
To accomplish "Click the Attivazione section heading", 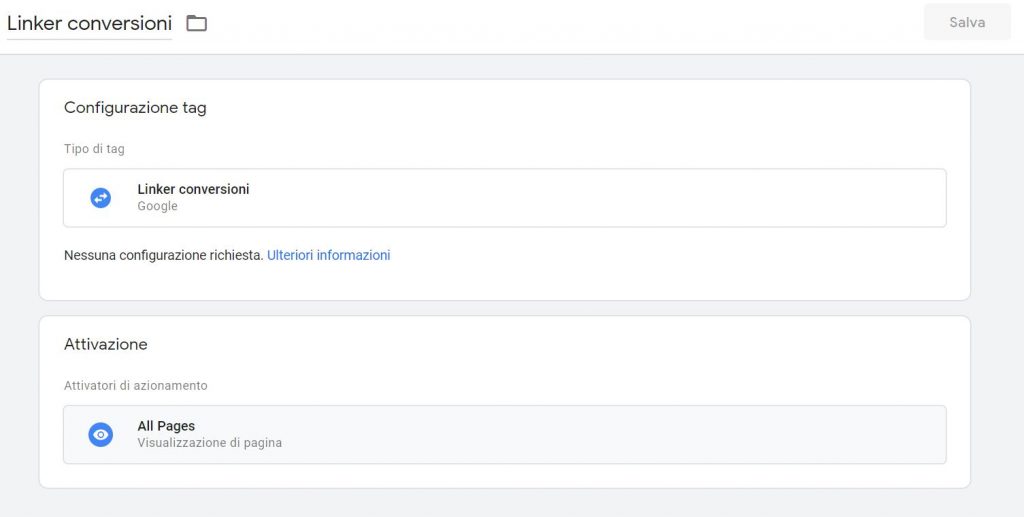I will tap(105, 344).
